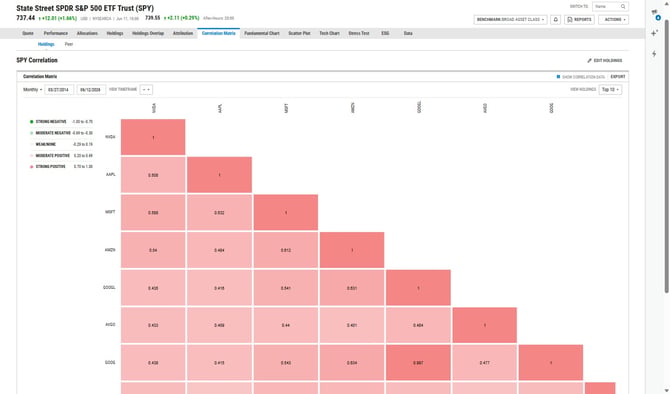The image size is (670, 394).
Task: Click the AVGO row label
Action: click(x=110, y=325)
